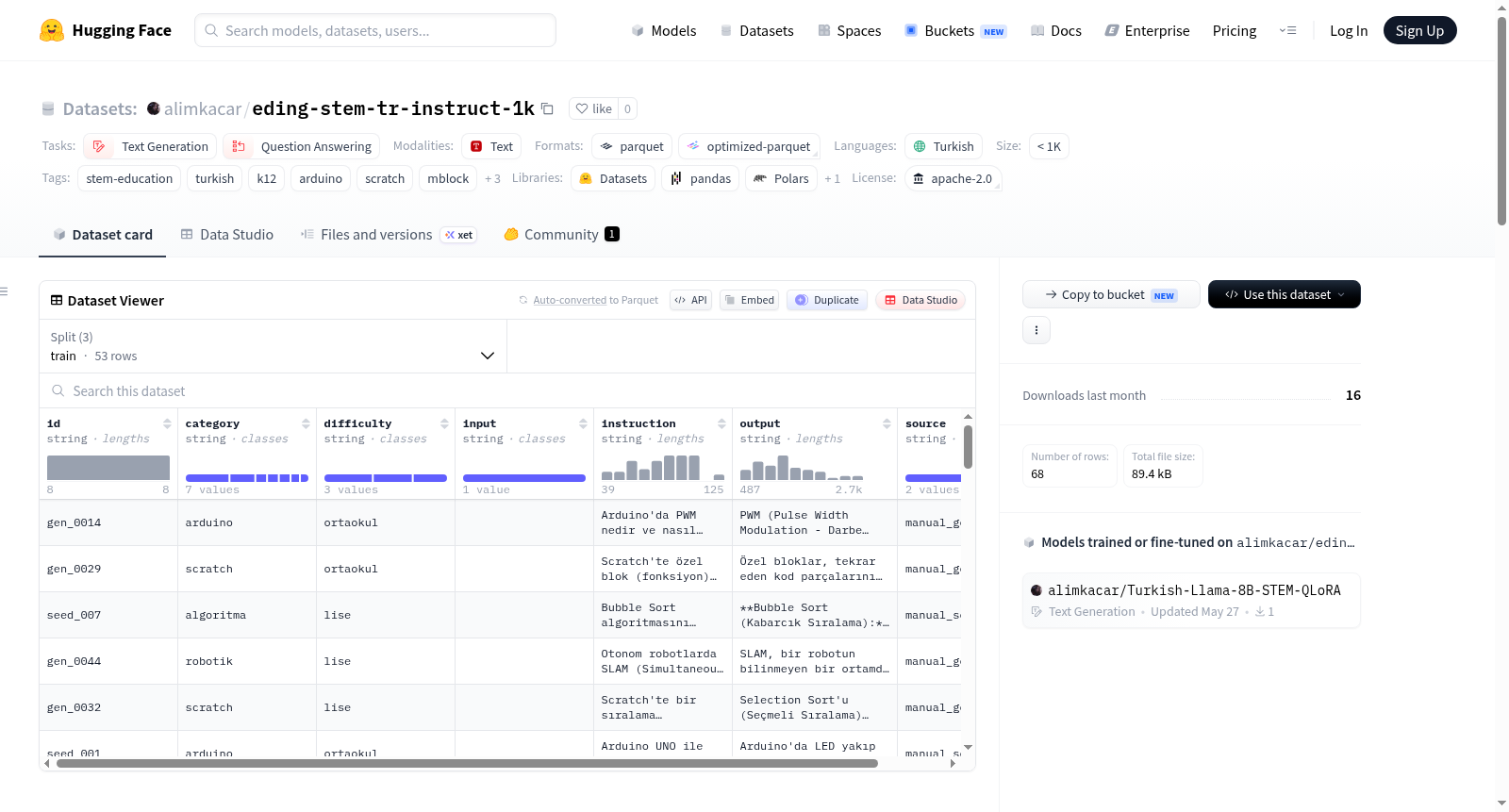Switch to the Dataset card tab
This screenshot has width=1509, height=812.
click(103, 235)
